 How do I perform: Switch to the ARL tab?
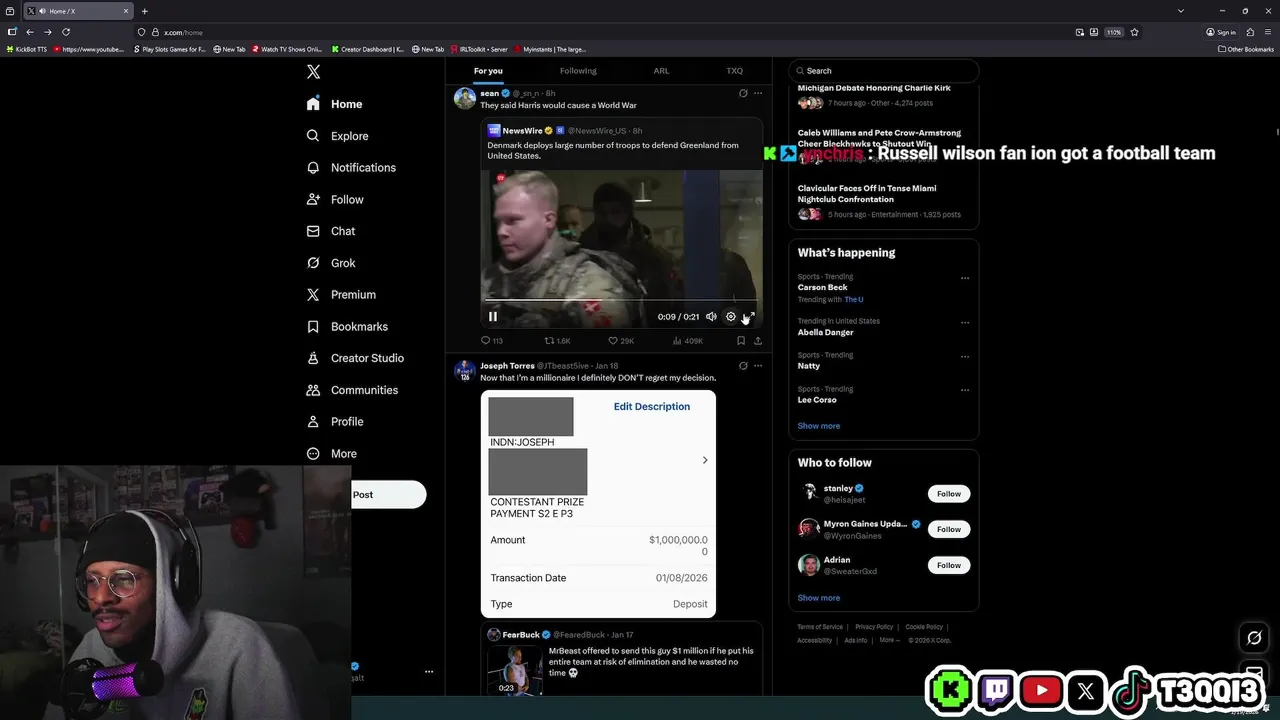(661, 71)
